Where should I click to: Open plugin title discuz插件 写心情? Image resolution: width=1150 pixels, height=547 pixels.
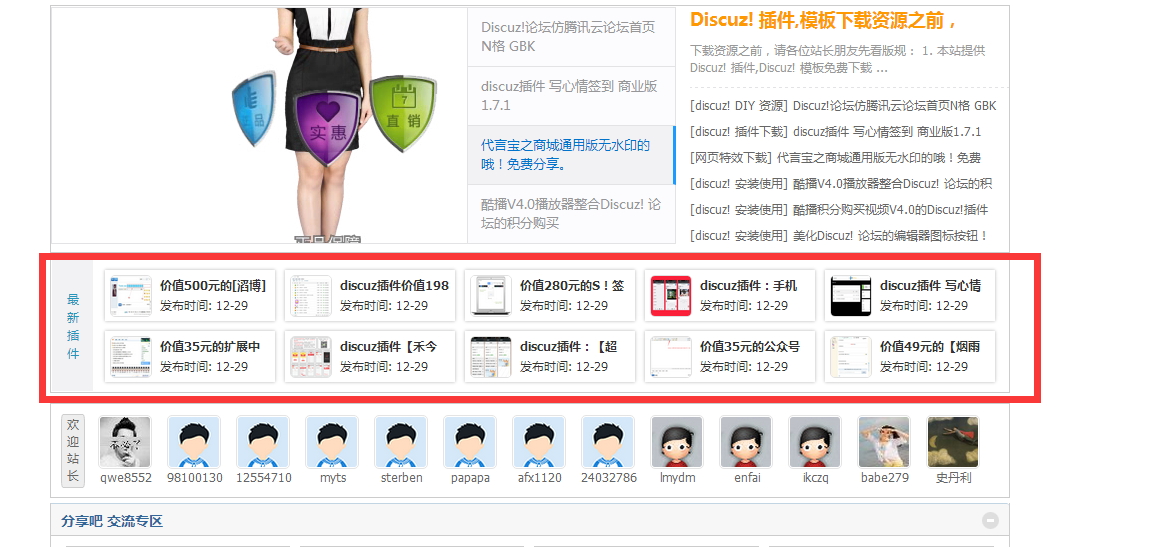click(931, 286)
